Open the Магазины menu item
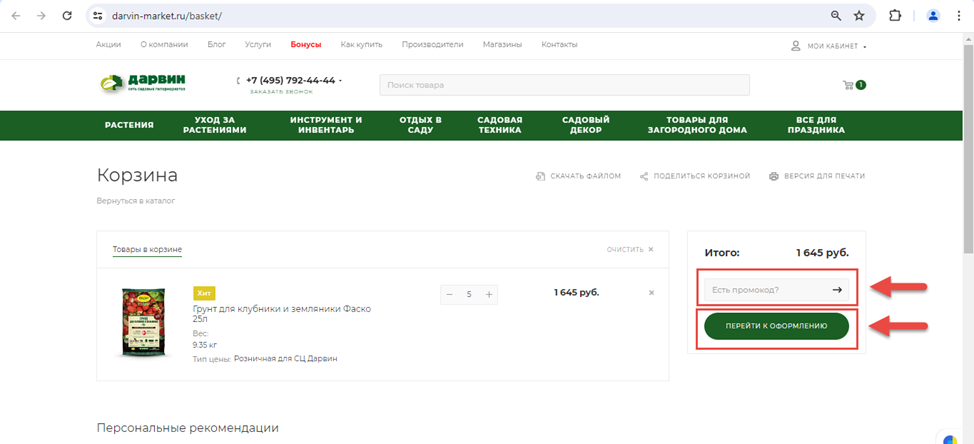 503,45
